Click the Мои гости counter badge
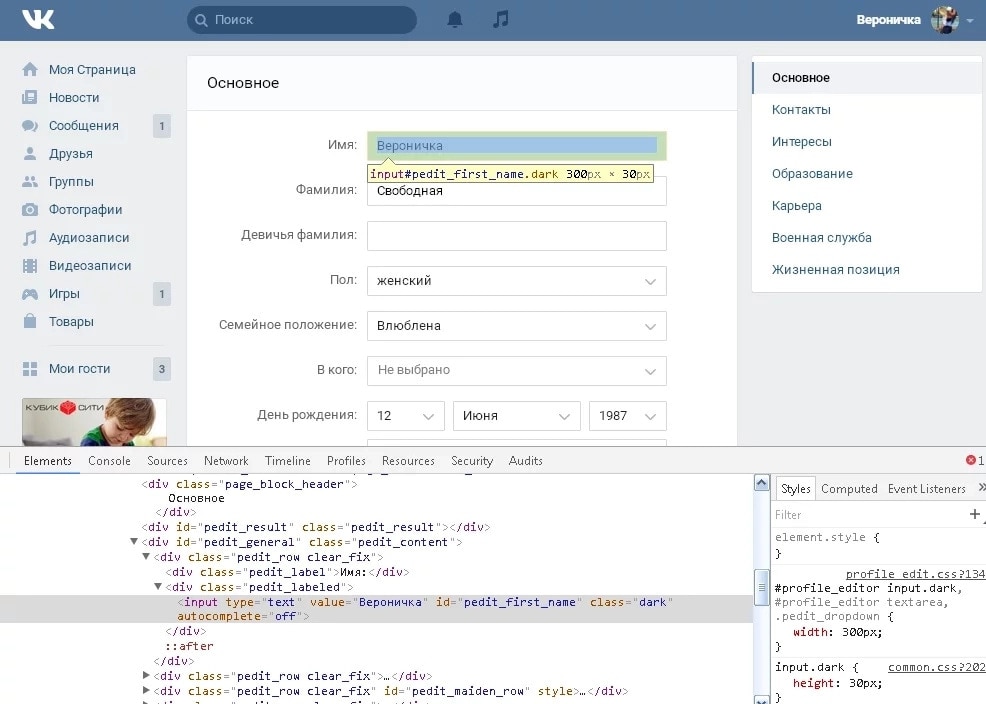The height and width of the screenshot is (704, 986). coord(162,369)
